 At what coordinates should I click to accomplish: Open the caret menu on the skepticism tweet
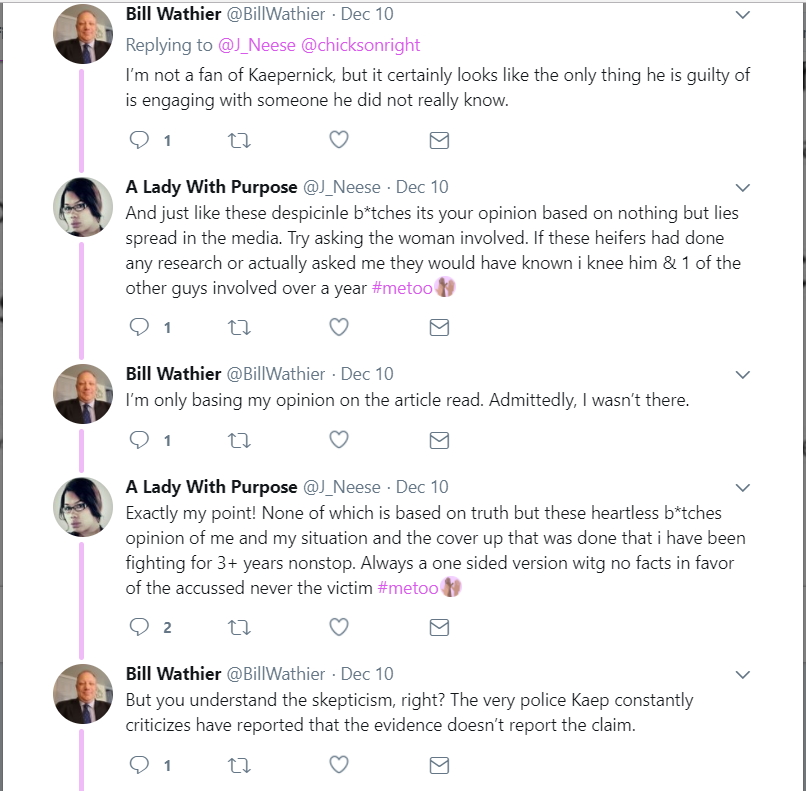point(742,674)
